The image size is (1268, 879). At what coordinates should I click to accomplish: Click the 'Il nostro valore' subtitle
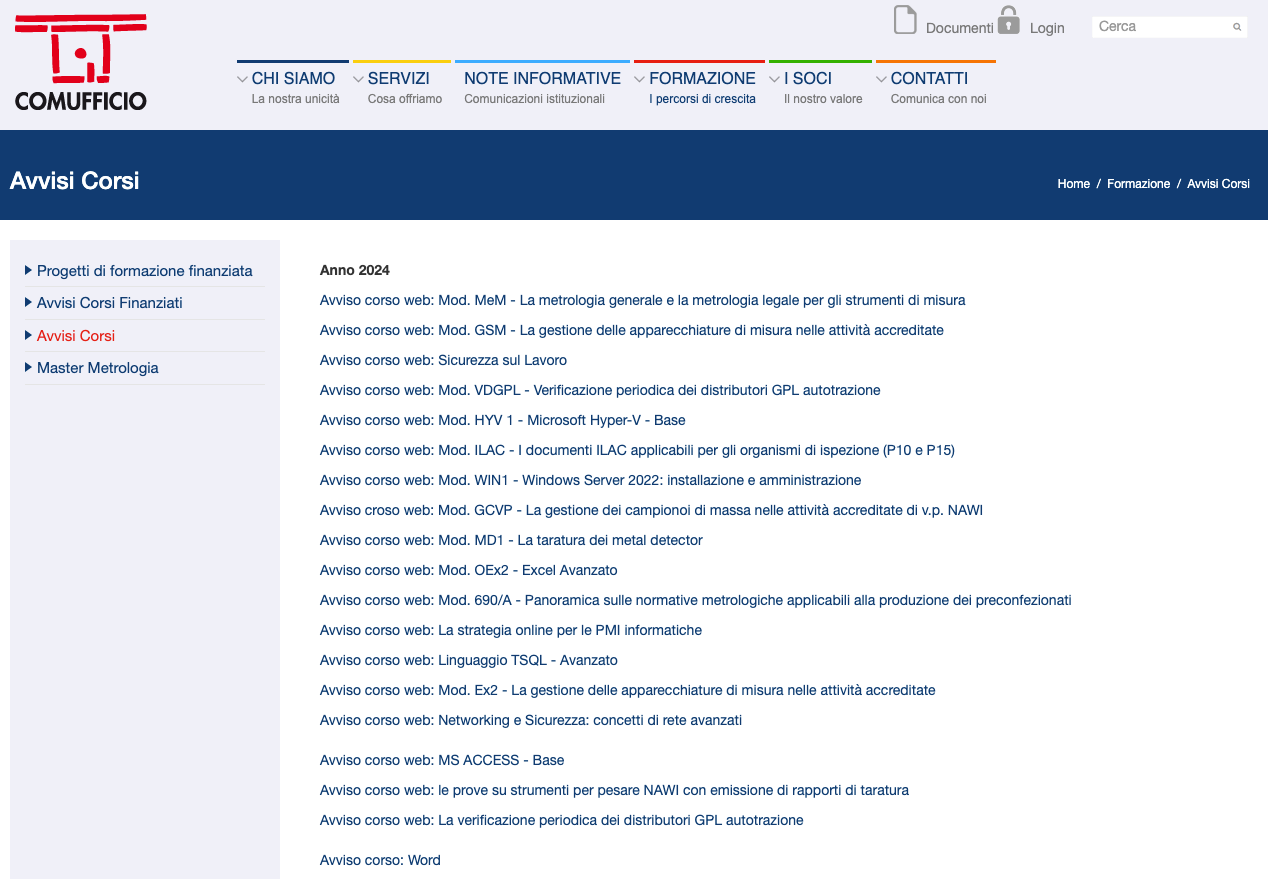[x=823, y=99]
